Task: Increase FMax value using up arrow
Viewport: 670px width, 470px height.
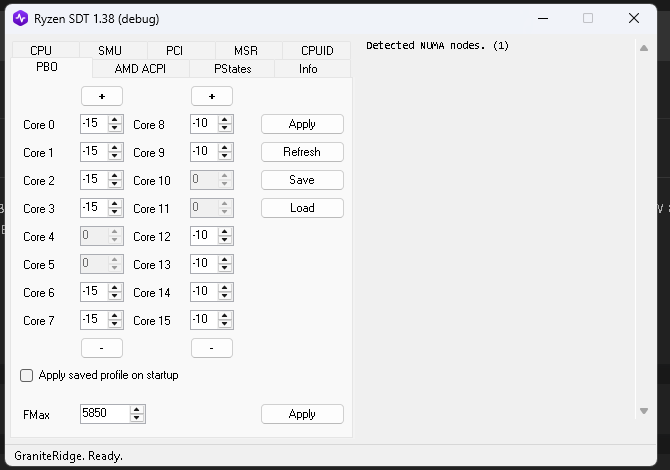Action: coord(137,409)
